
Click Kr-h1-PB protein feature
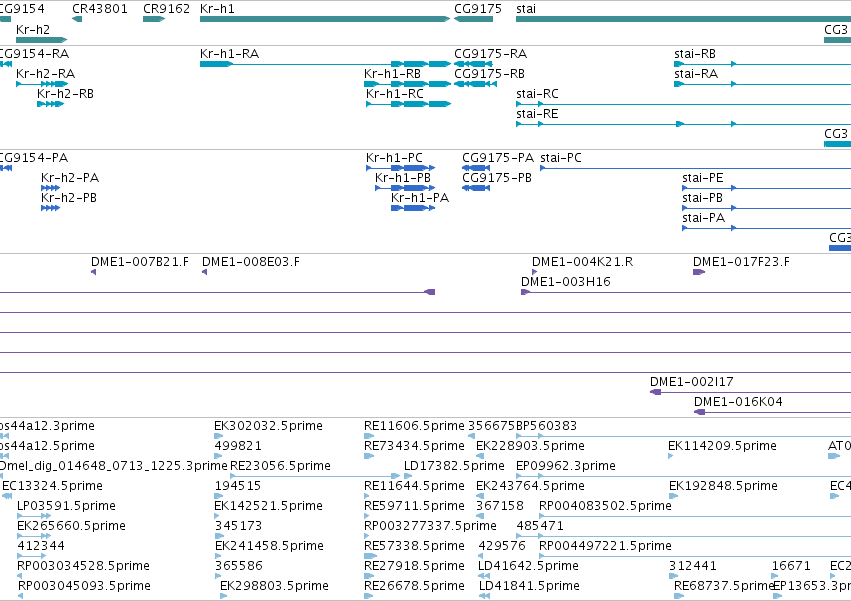pos(405,188)
